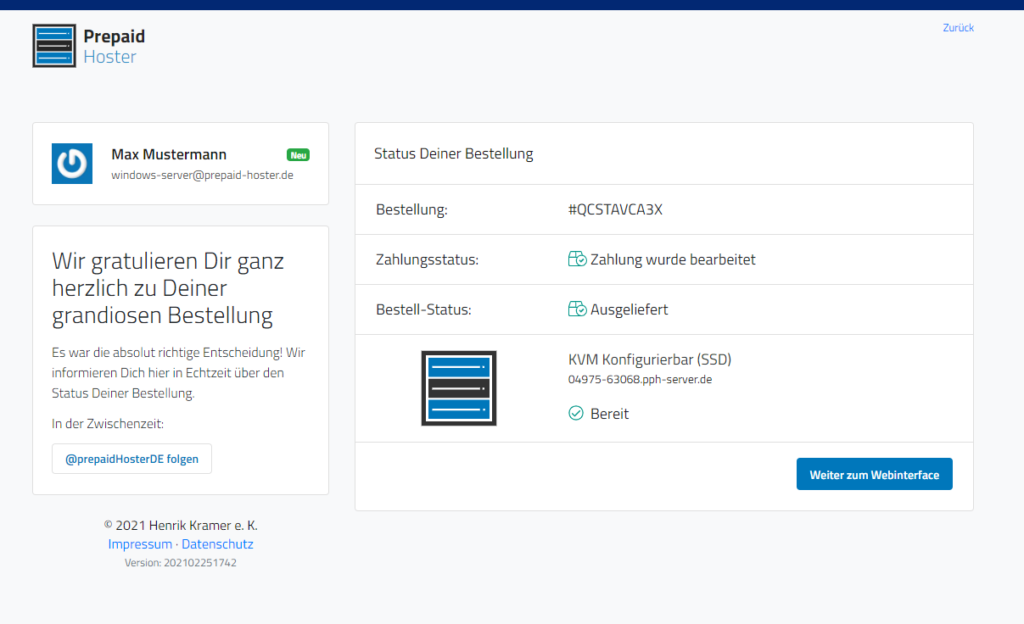Go back via the Zurück link
Image resolution: width=1024 pixels, height=624 pixels.
(958, 27)
